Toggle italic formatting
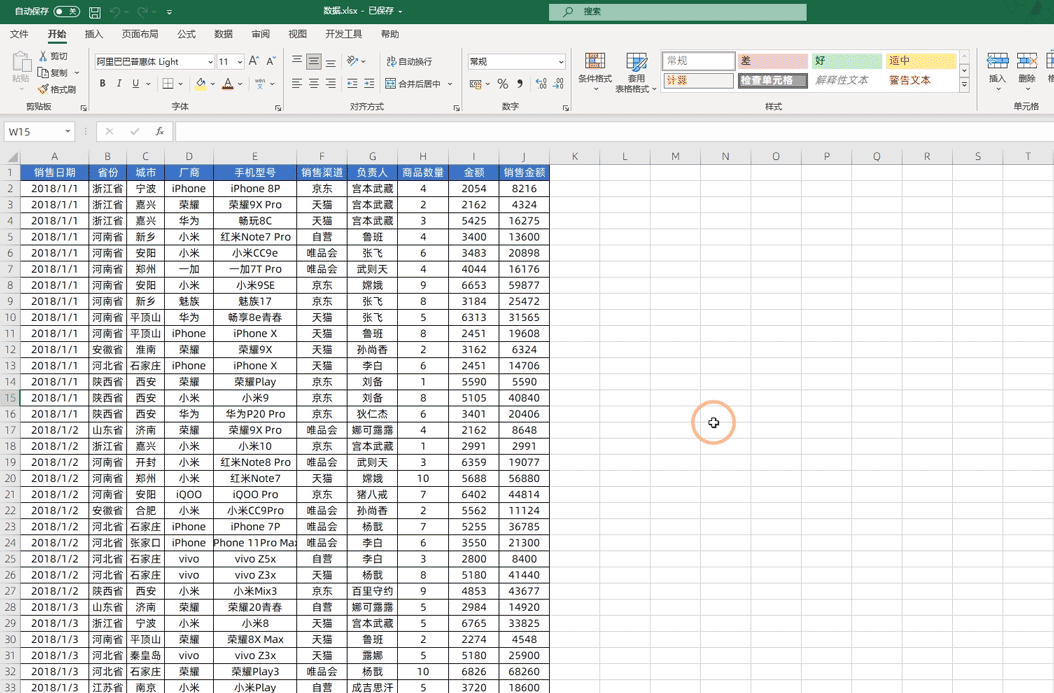 [x=119, y=83]
